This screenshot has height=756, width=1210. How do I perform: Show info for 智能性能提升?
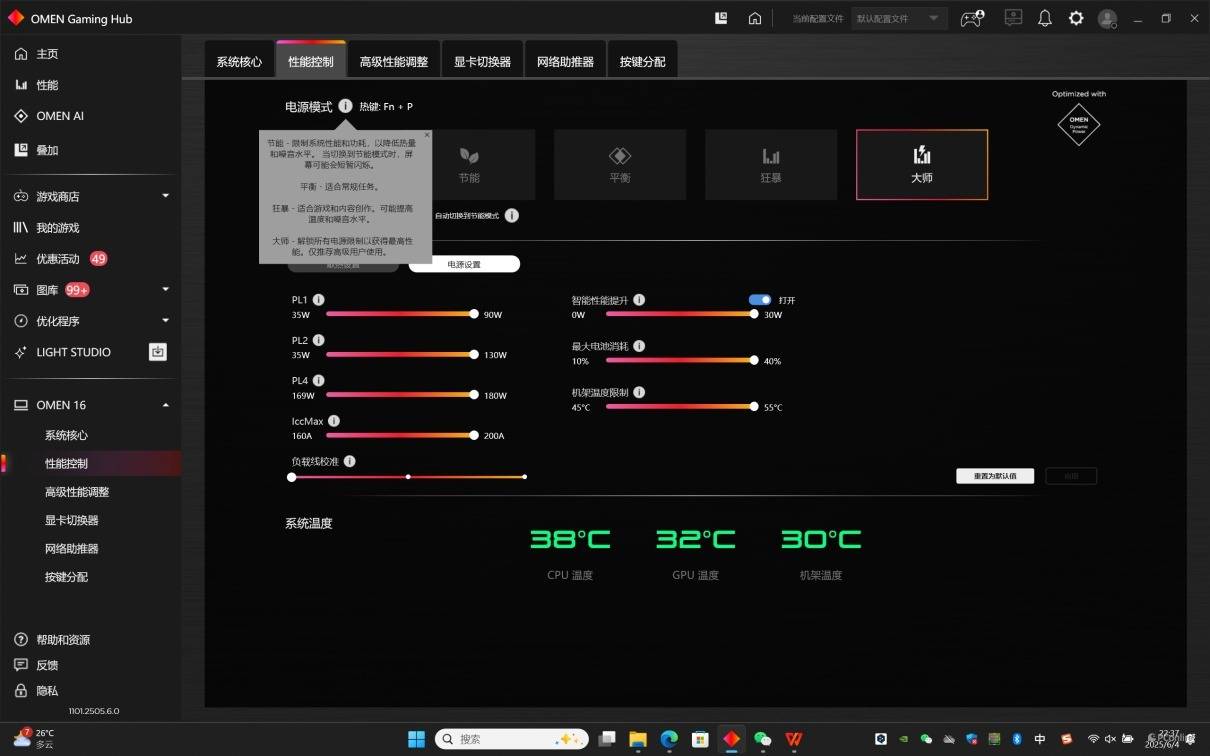(639, 300)
